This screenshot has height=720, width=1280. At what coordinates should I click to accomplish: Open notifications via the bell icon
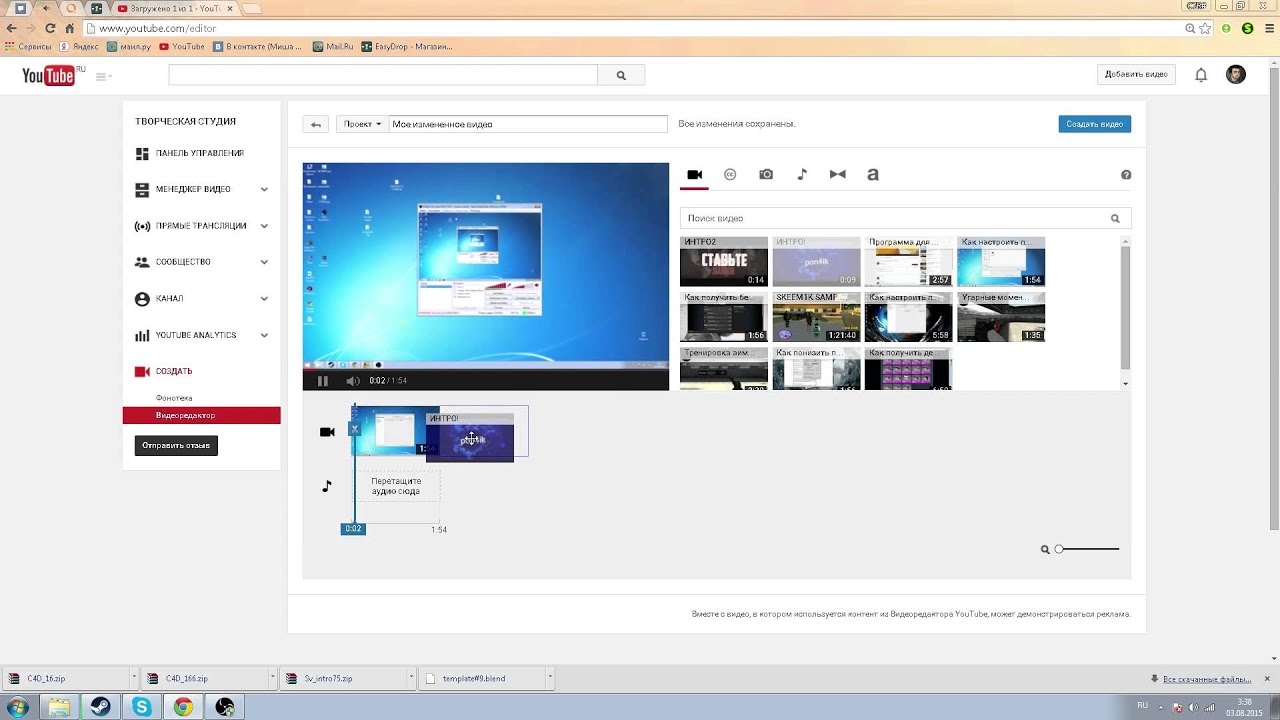(1200, 74)
